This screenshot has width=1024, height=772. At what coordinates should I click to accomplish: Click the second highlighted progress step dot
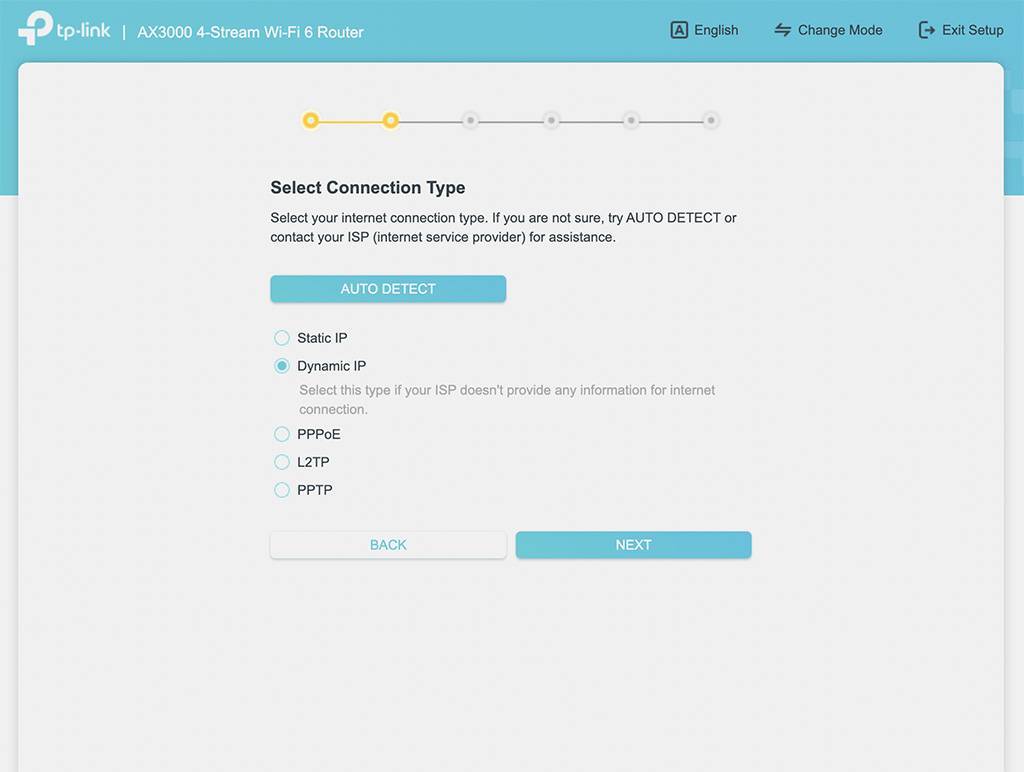[391, 121]
